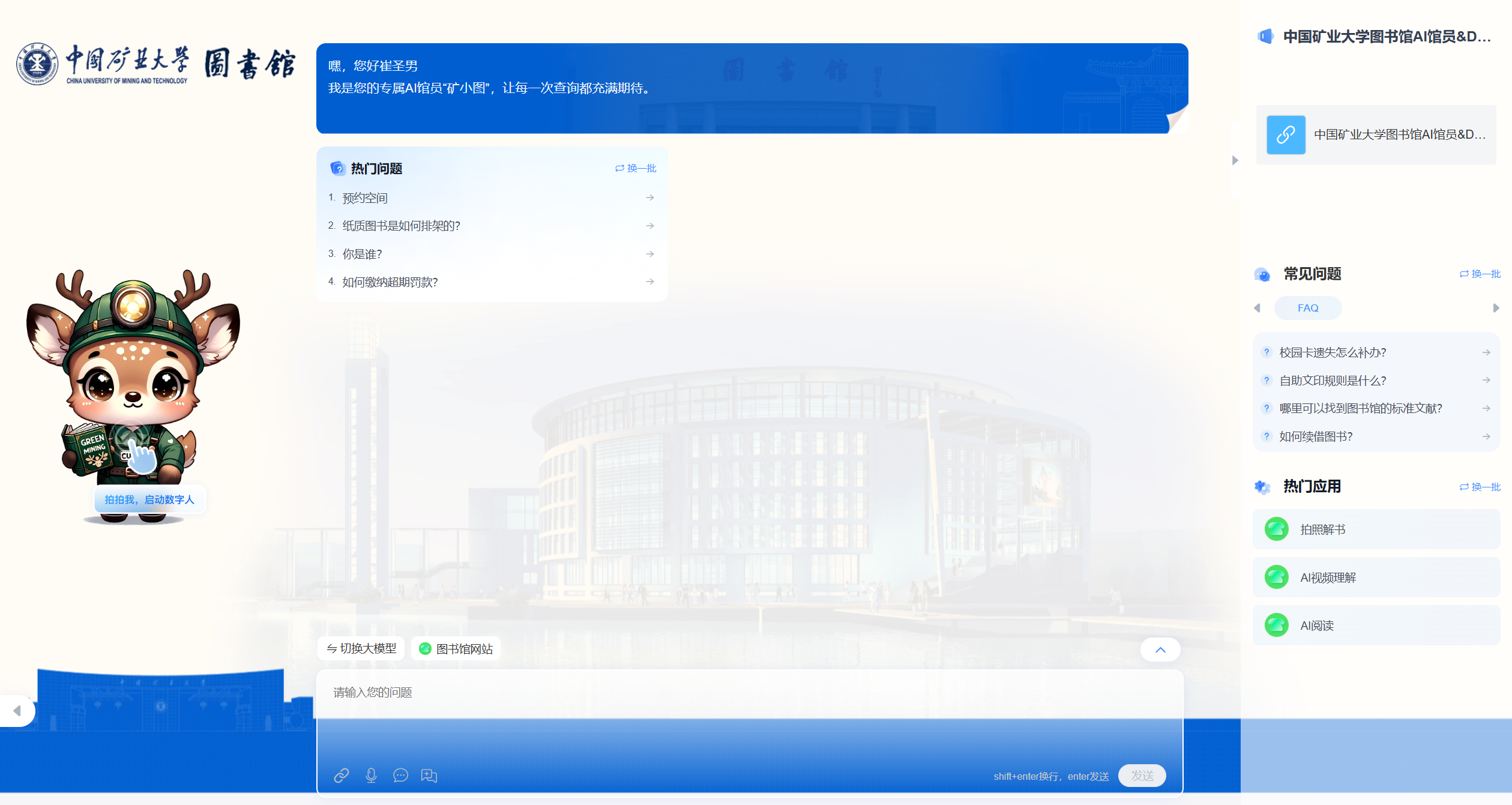Select the FAQ tab

tap(1307, 308)
